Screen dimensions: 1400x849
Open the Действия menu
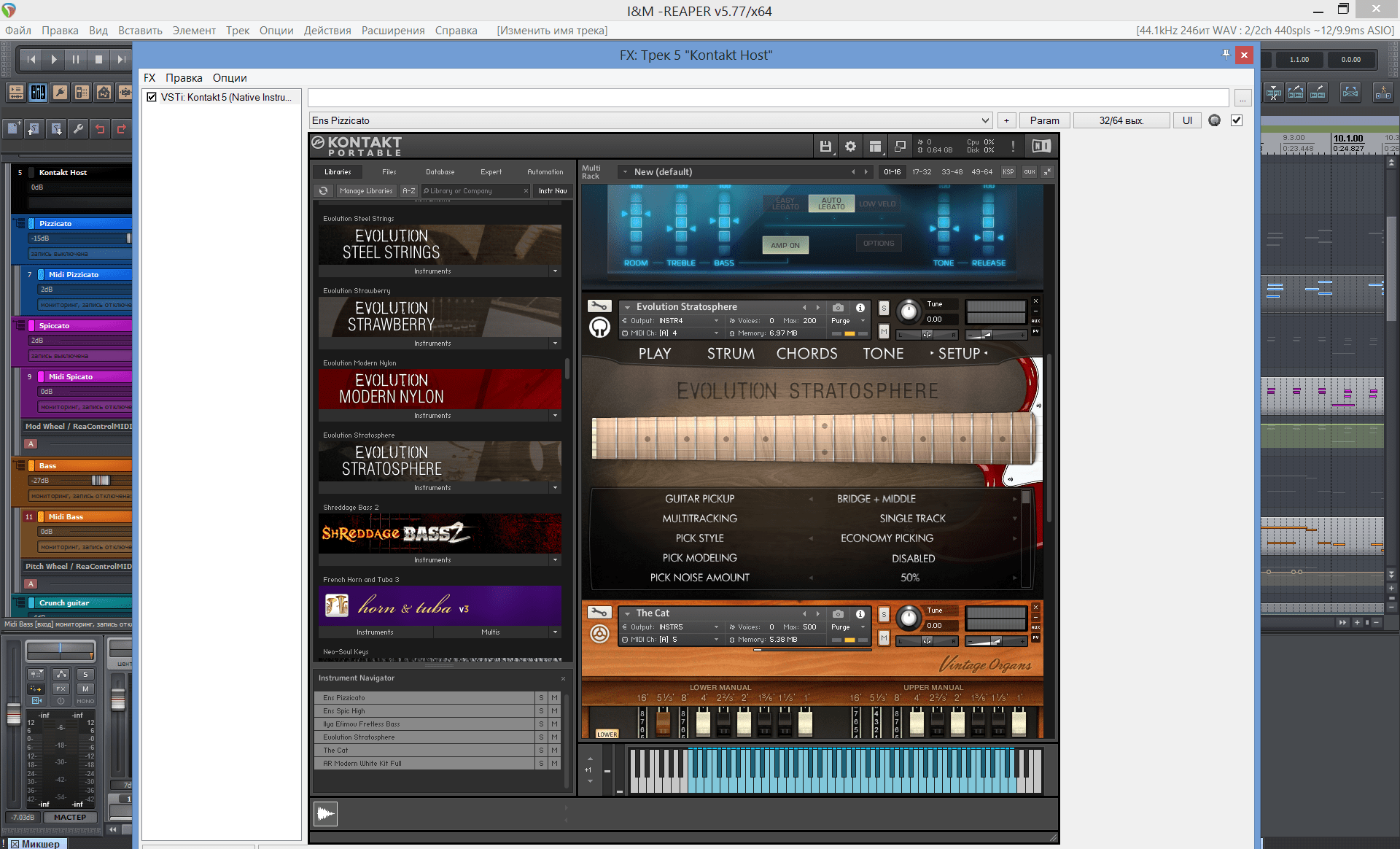(327, 30)
